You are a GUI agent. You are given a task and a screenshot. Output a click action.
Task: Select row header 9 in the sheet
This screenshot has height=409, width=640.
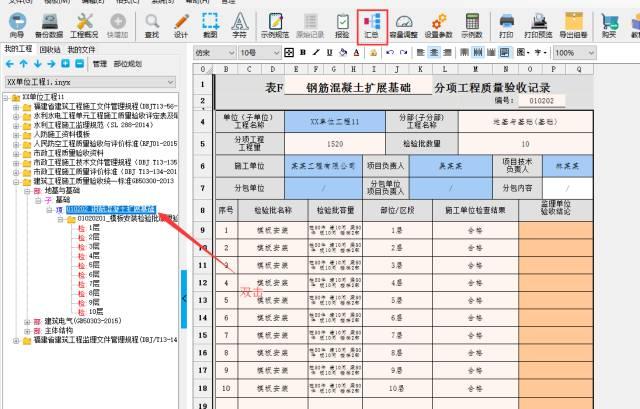(x=202, y=230)
